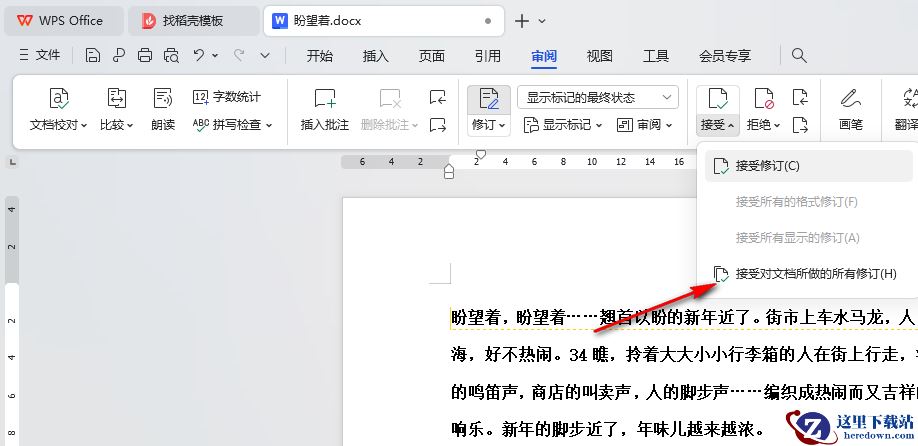Click the ruler tab stop selector
The image size is (918, 446).
pos(10,162)
